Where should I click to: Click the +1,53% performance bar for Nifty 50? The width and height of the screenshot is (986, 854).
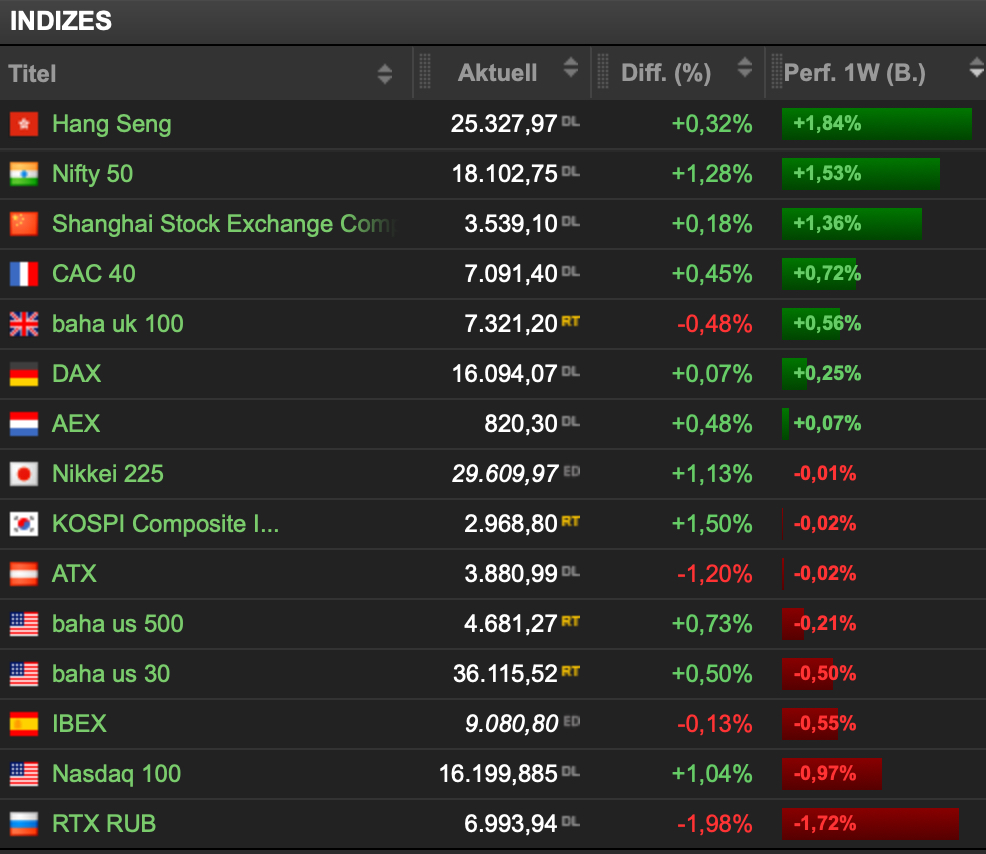pos(861,174)
